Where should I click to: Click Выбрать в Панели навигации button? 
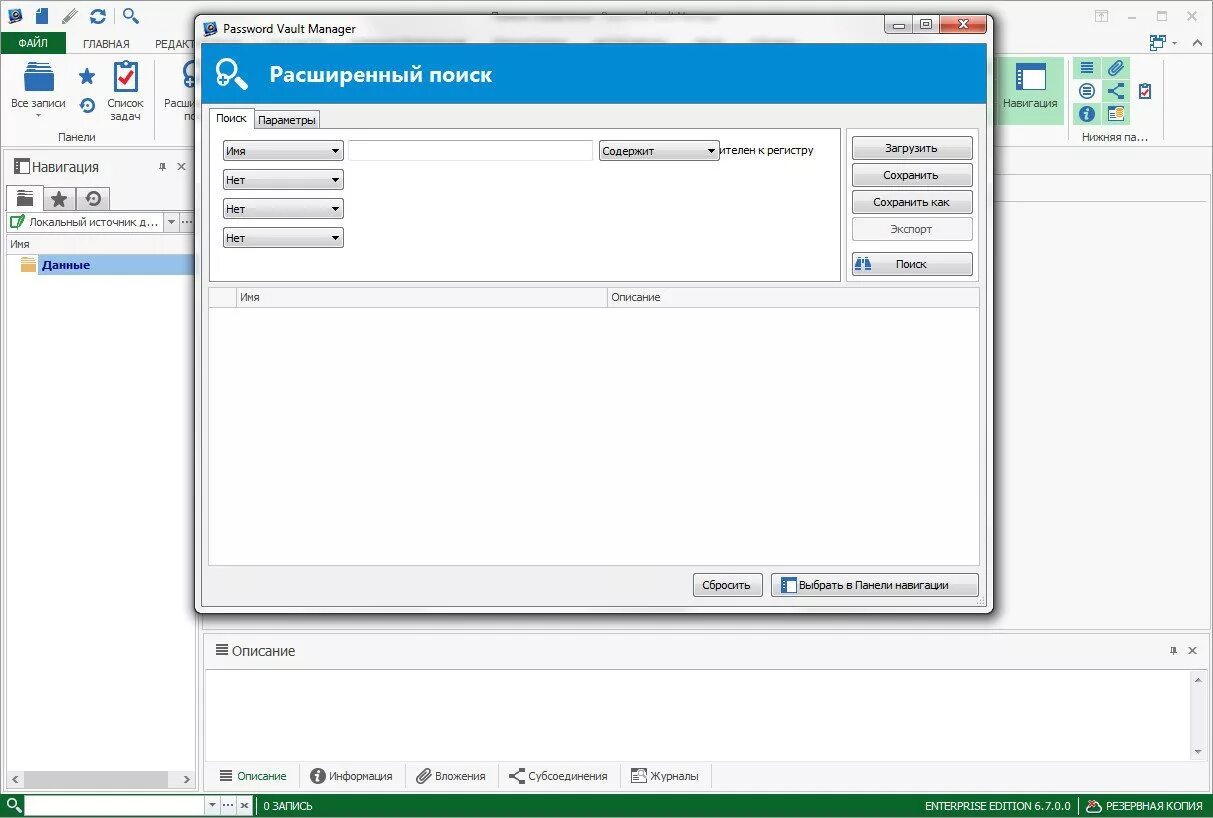874,585
